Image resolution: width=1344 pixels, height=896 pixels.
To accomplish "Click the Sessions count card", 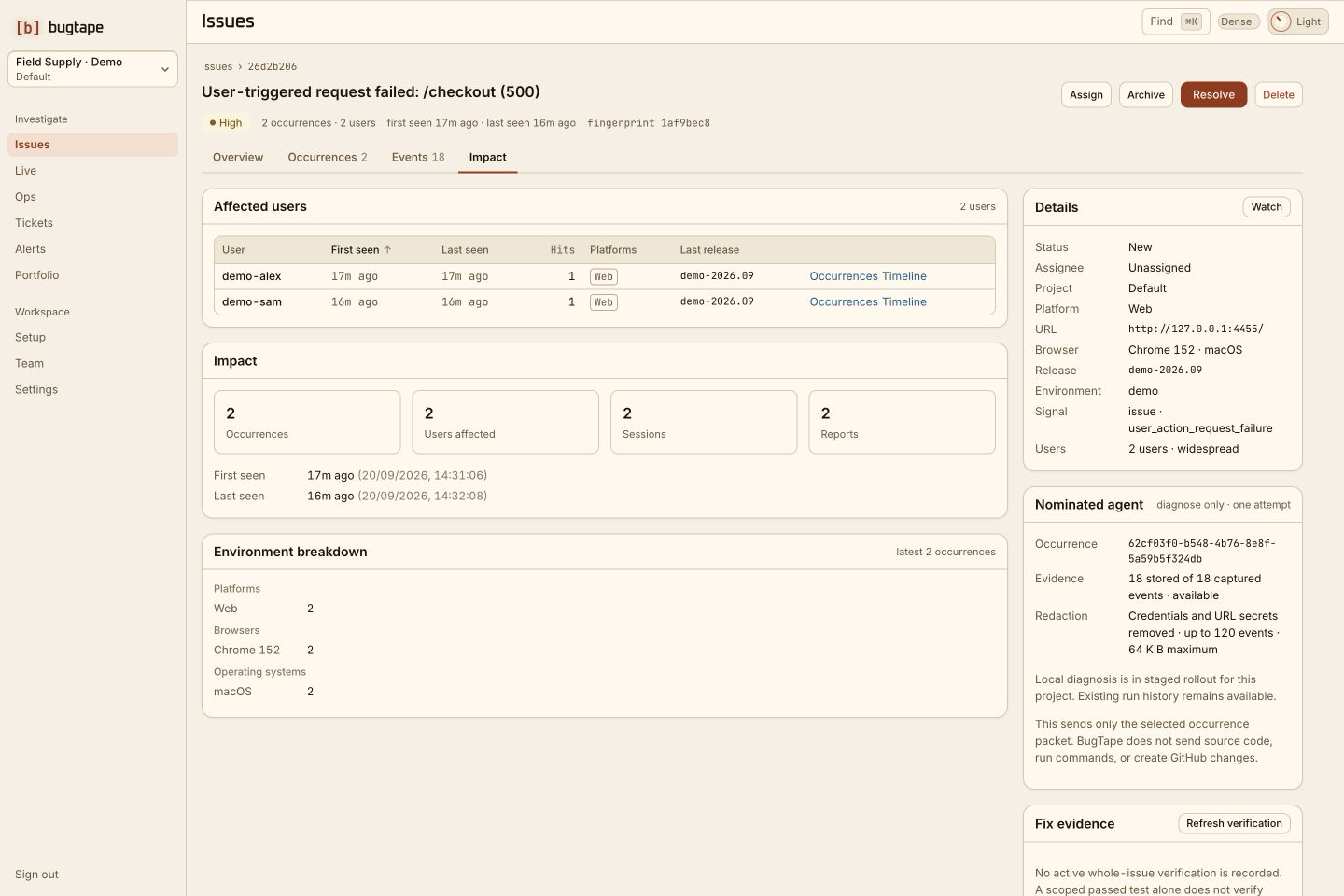I will 704,422.
